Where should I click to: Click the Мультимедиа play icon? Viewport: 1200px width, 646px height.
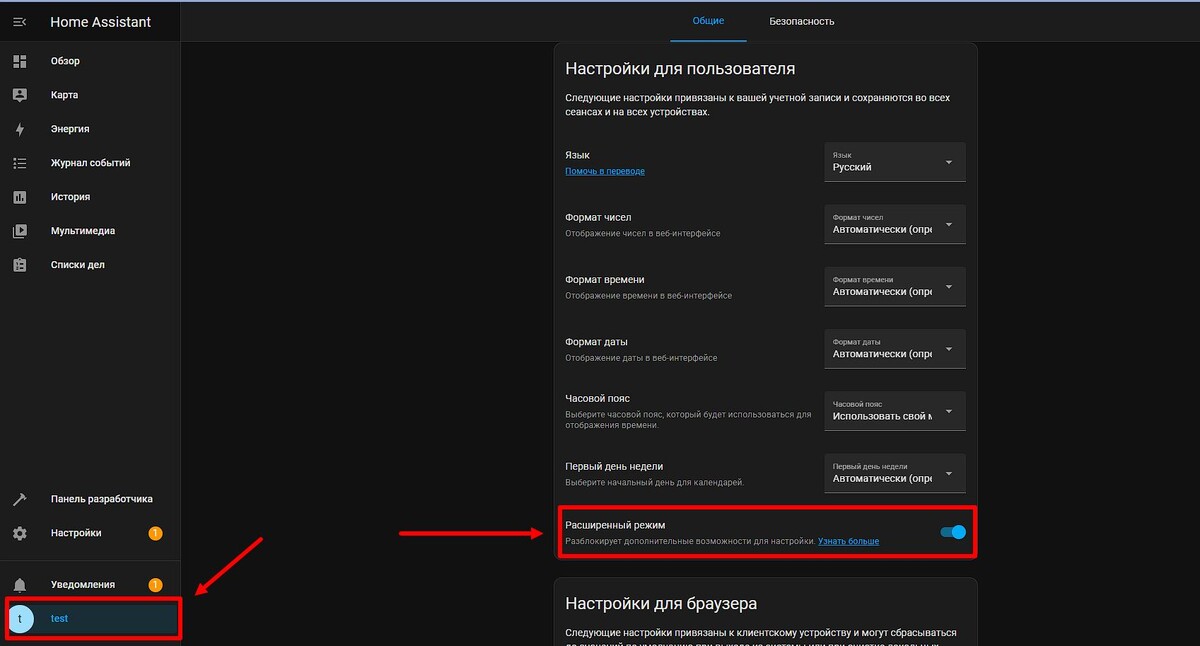19,231
